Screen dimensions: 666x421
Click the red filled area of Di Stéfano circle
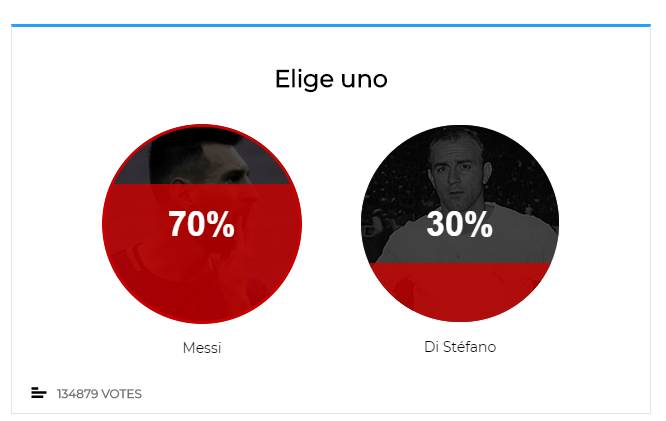pos(460,289)
